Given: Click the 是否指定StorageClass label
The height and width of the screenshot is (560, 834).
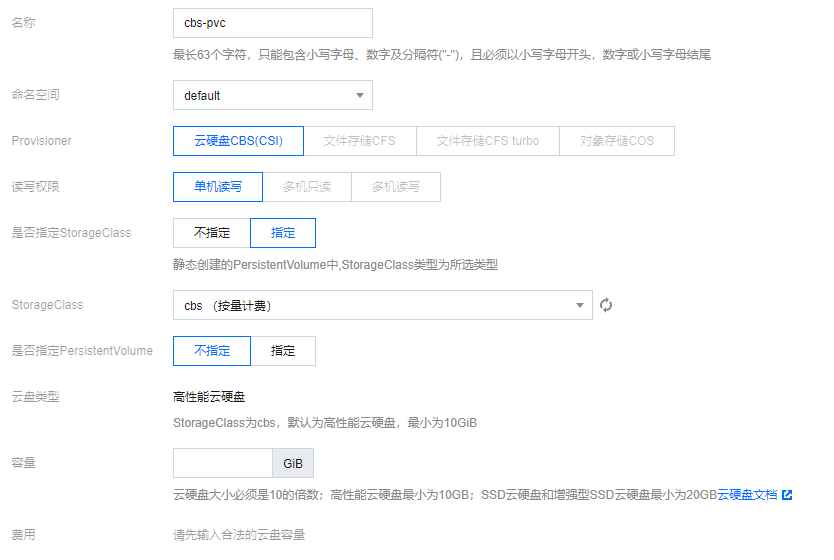Looking at the screenshot, I should tap(71, 233).
